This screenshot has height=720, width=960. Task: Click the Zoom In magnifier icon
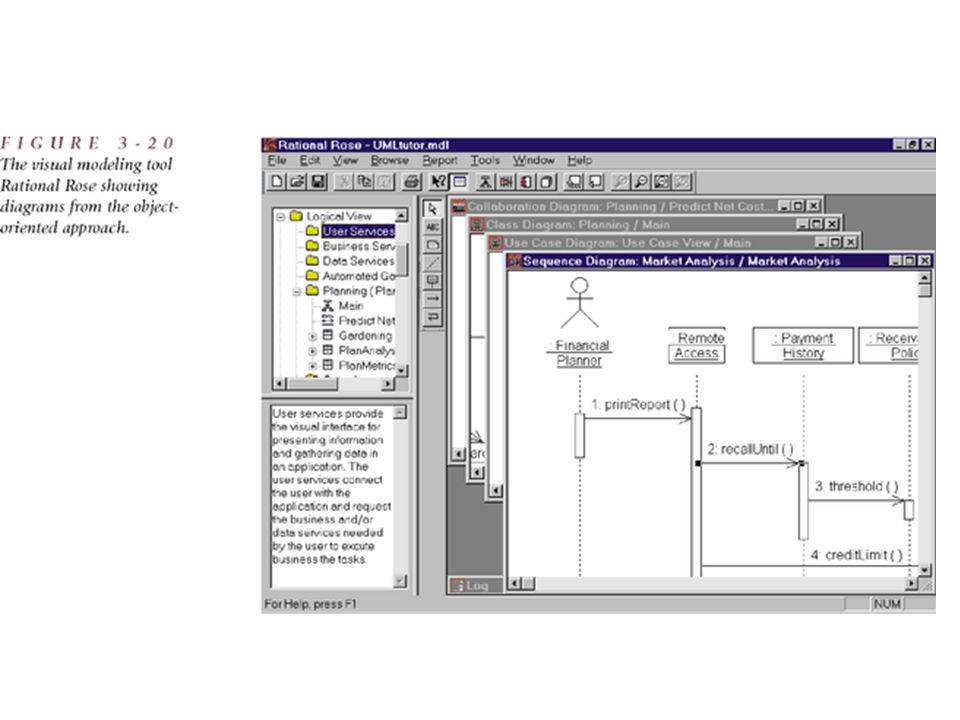620,181
